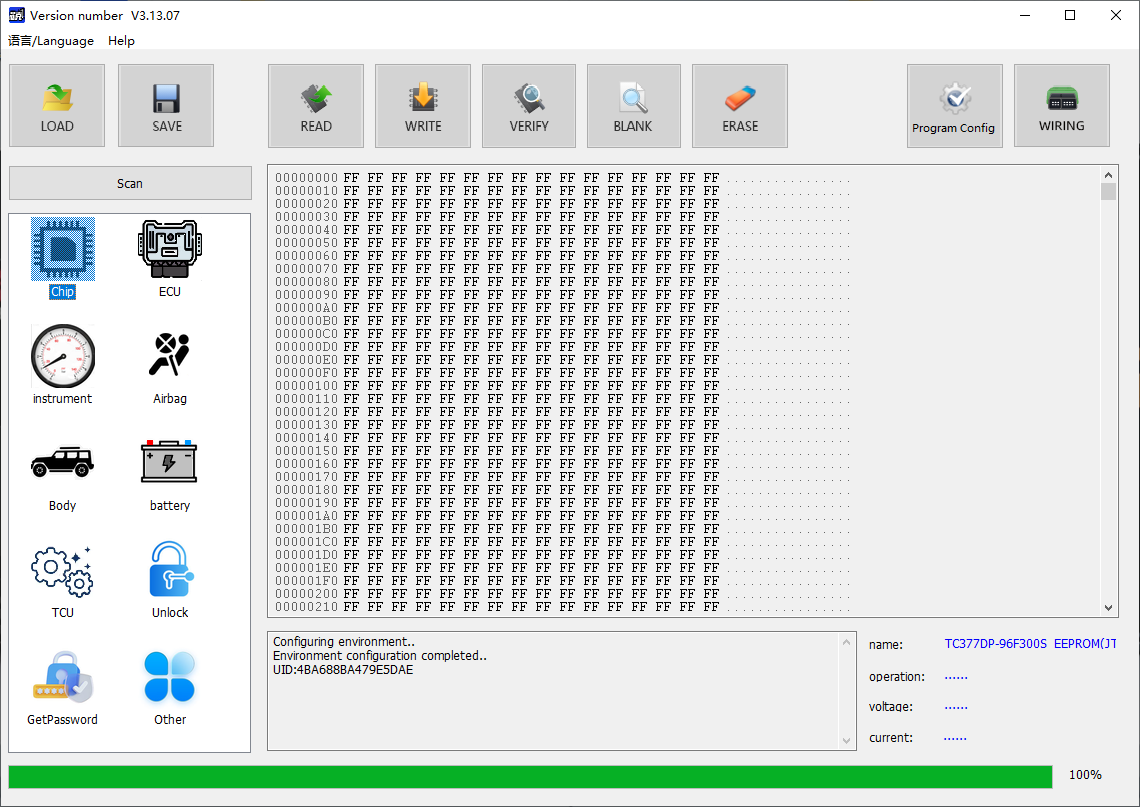Image resolution: width=1140 pixels, height=807 pixels.
Task: Open the 语言/Language menu
Action: point(51,41)
